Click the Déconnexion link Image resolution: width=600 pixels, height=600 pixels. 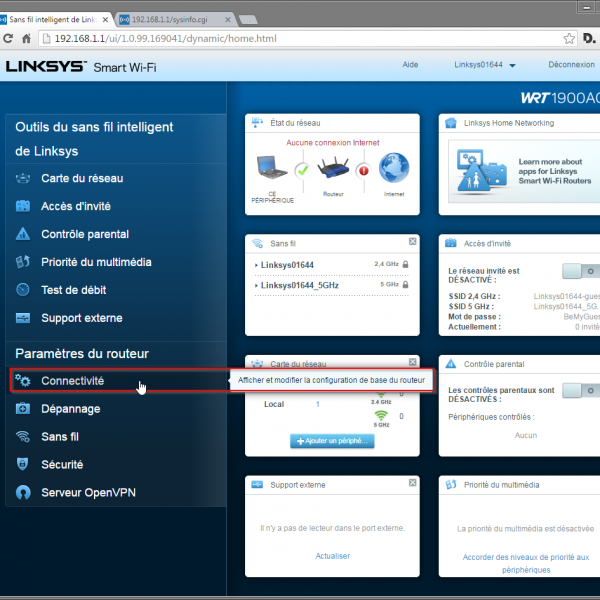point(571,65)
